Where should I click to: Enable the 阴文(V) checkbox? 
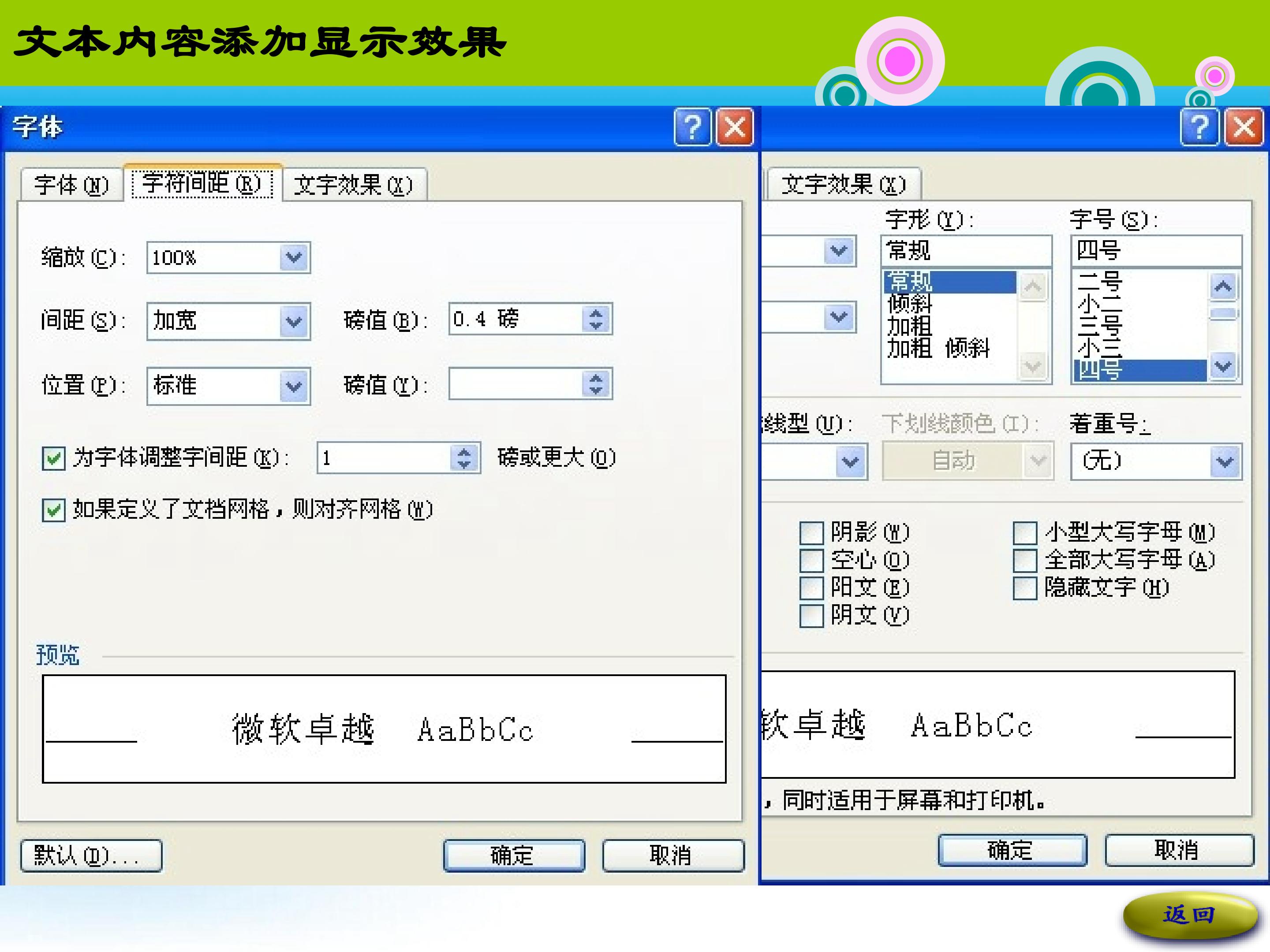pos(812,616)
